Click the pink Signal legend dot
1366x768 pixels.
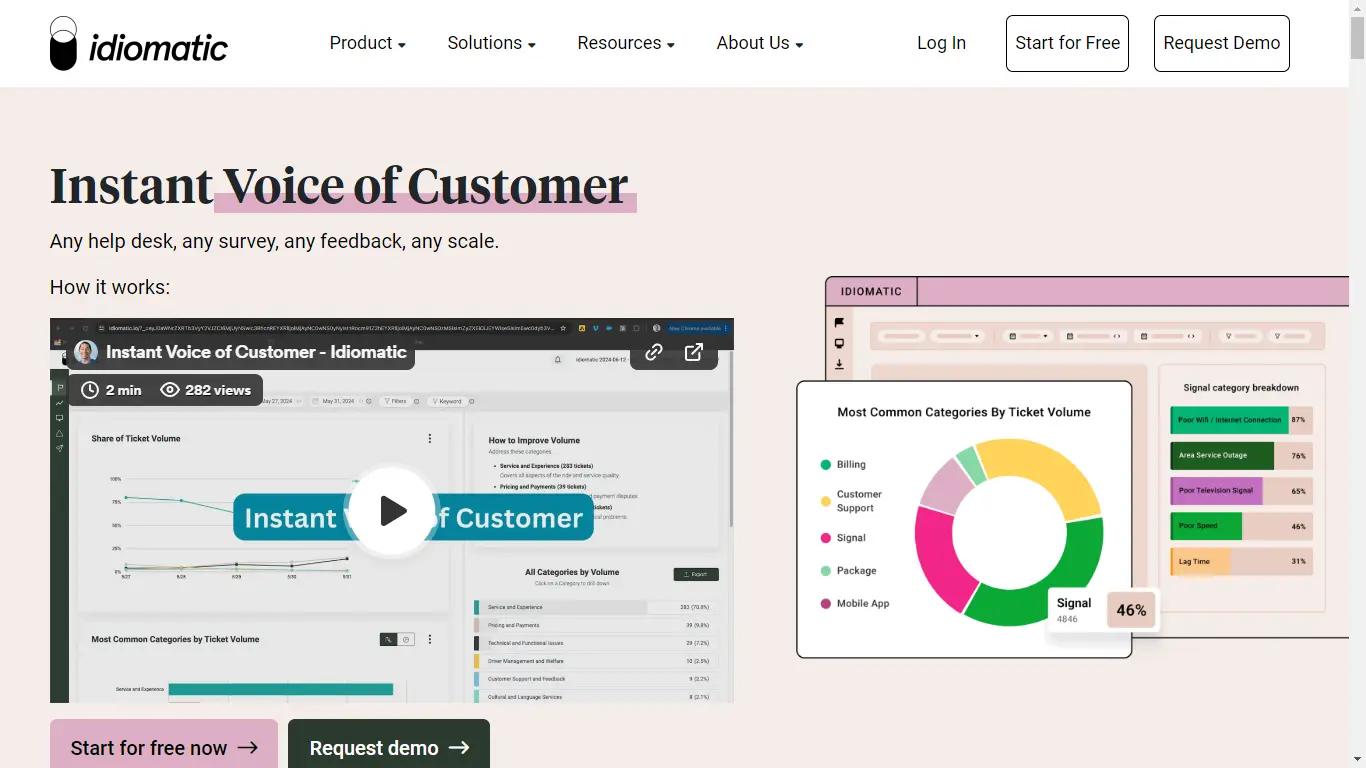[826, 538]
